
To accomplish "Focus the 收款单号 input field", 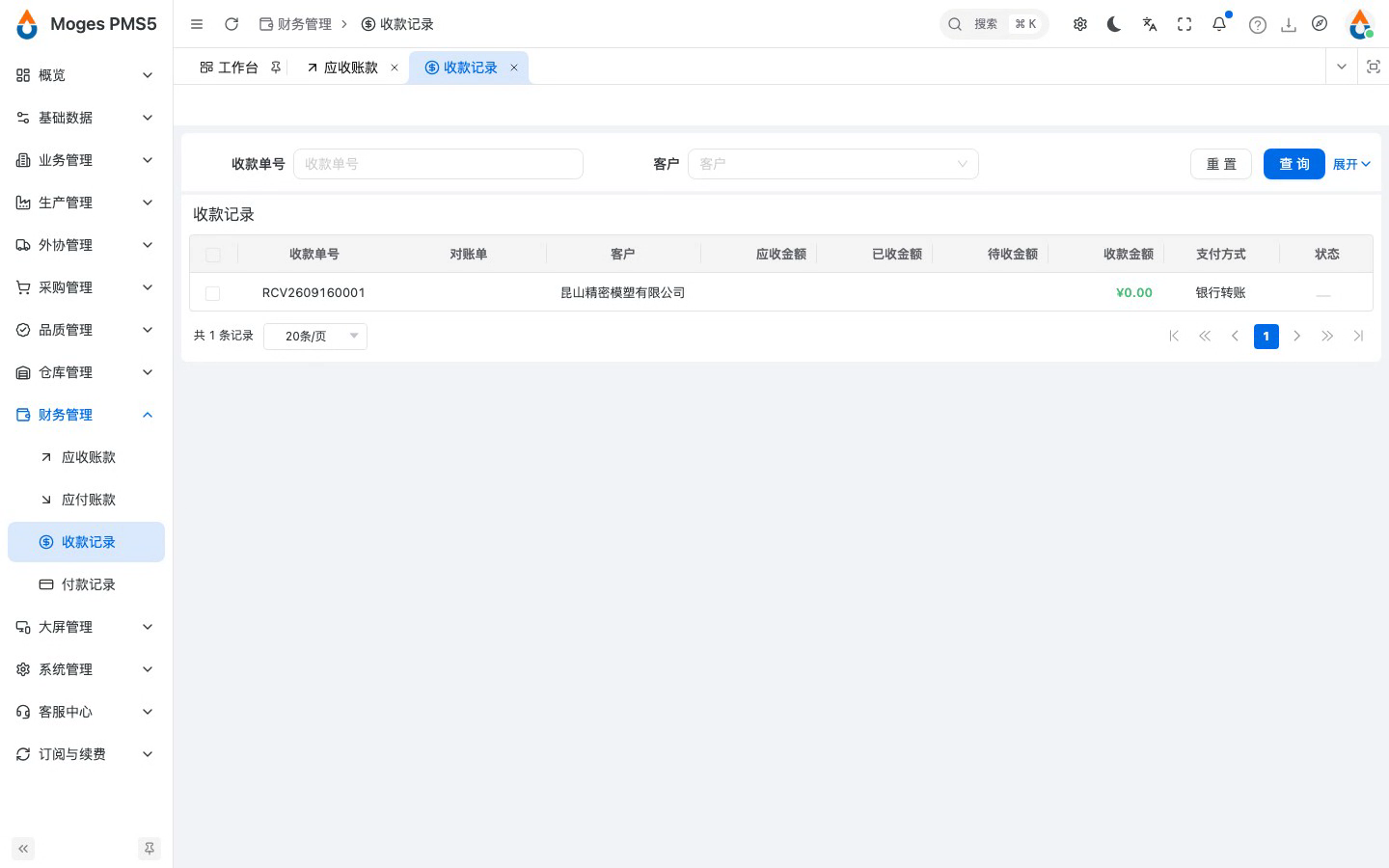I will [x=438, y=164].
